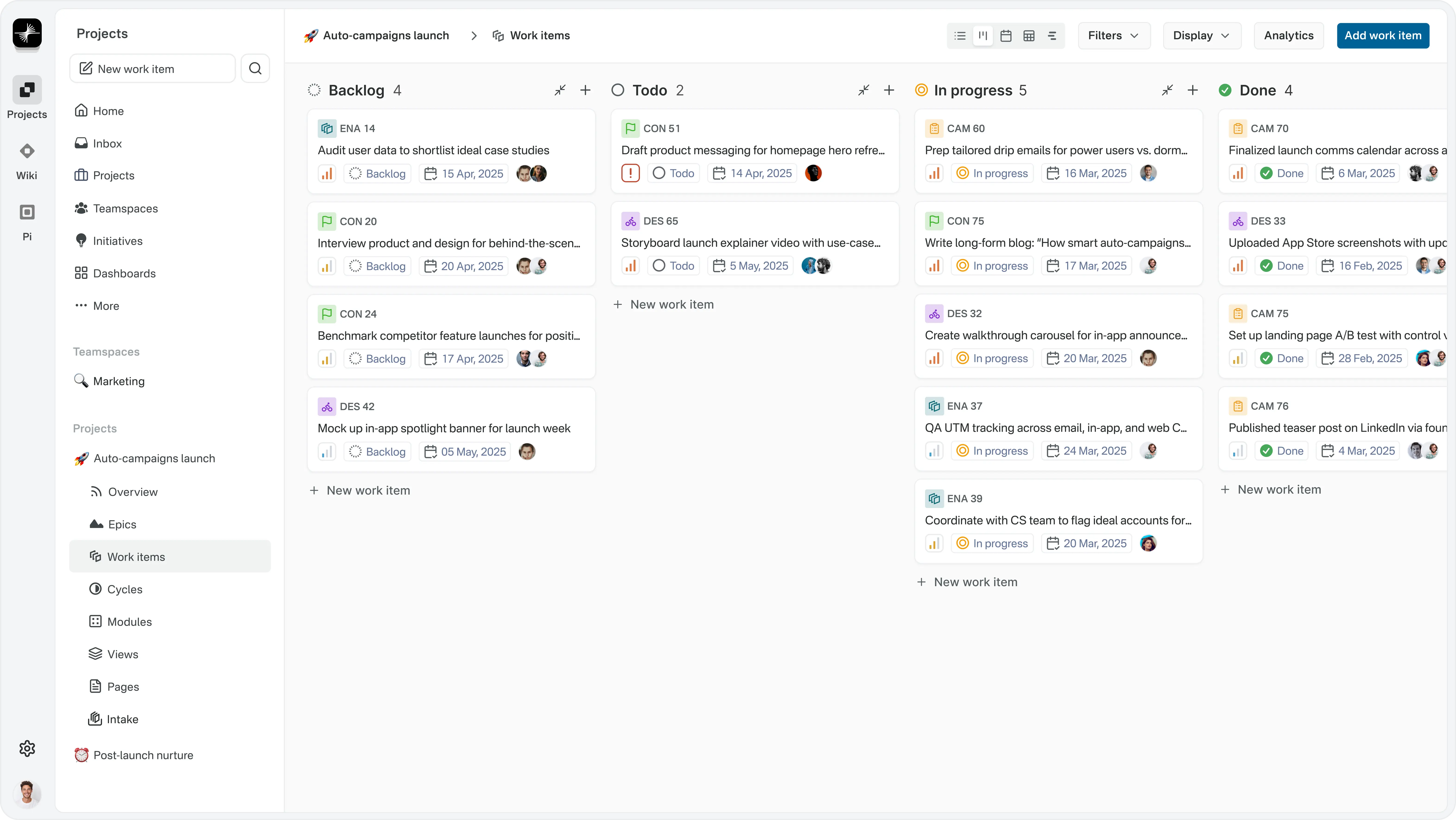Open the Filters dropdown

(1114, 36)
